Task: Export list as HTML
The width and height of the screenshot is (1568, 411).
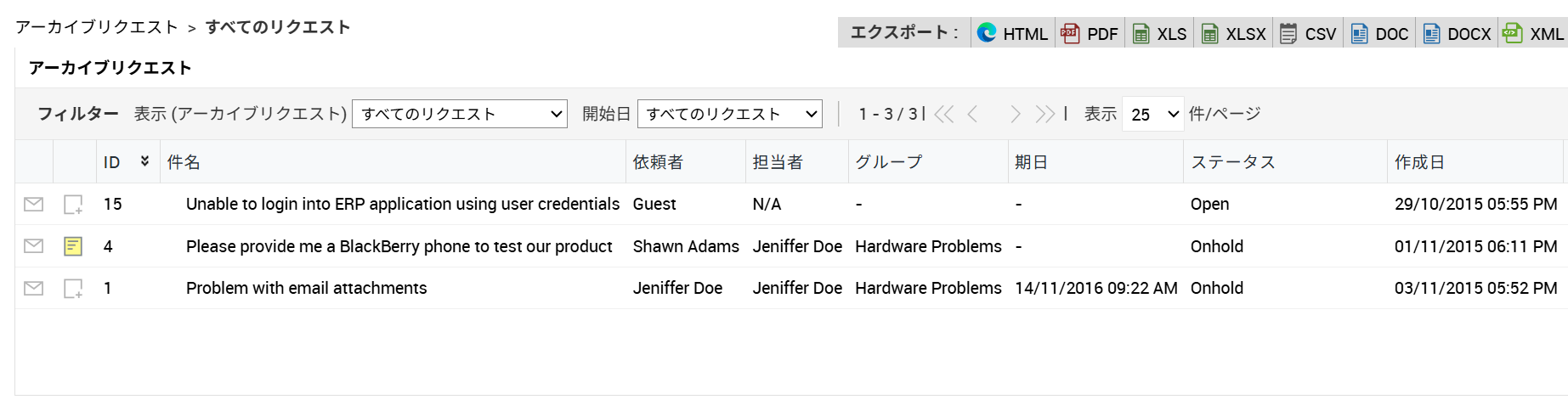Action: (x=1013, y=34)
